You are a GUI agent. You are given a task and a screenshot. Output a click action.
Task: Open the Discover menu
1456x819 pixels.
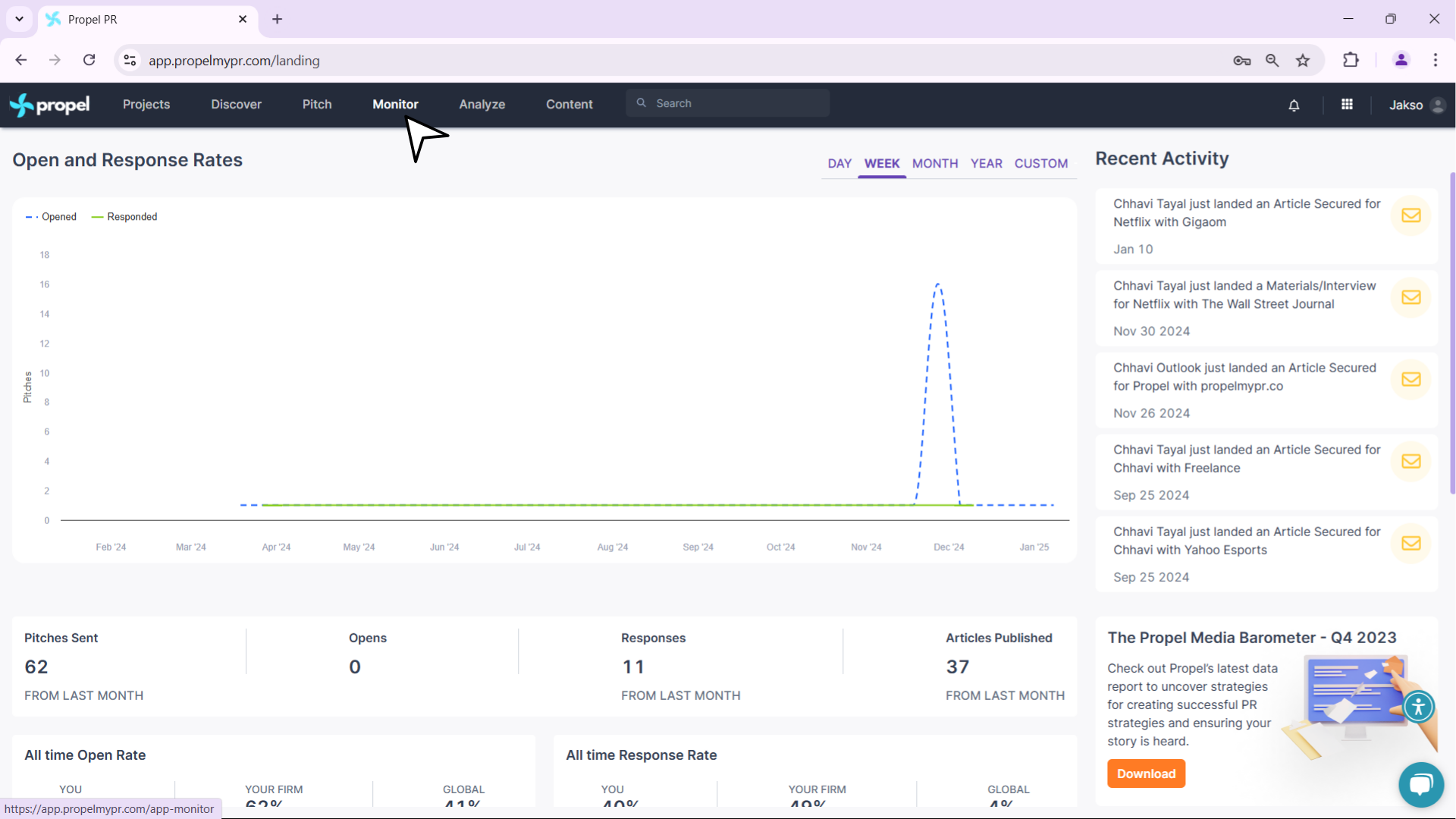pyautogui.click(x=236, y=105)
